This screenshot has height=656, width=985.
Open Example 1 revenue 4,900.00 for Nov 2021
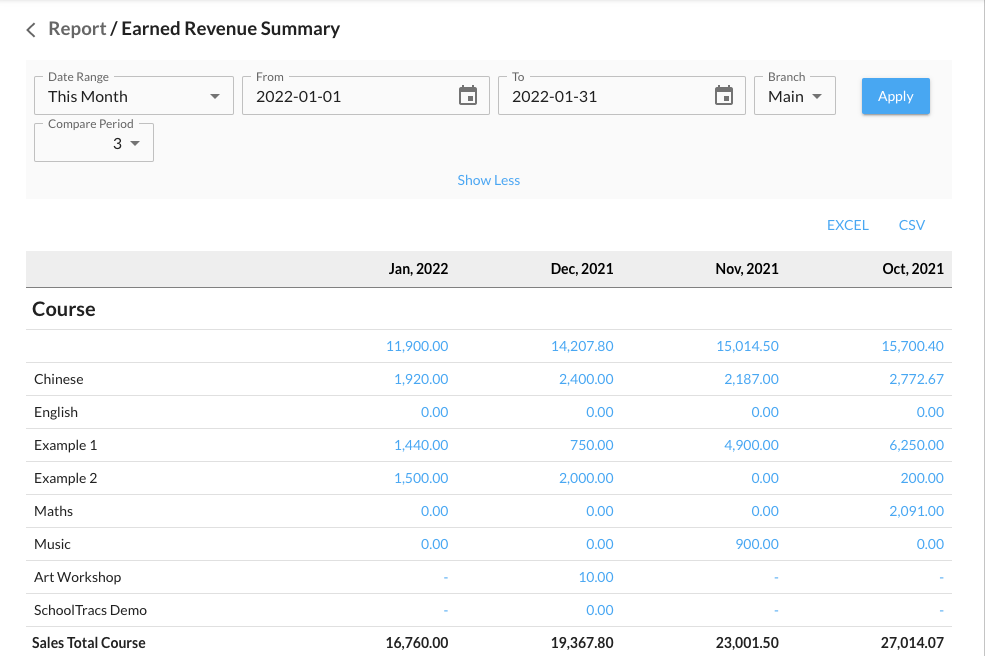click(x=751, y=445)
